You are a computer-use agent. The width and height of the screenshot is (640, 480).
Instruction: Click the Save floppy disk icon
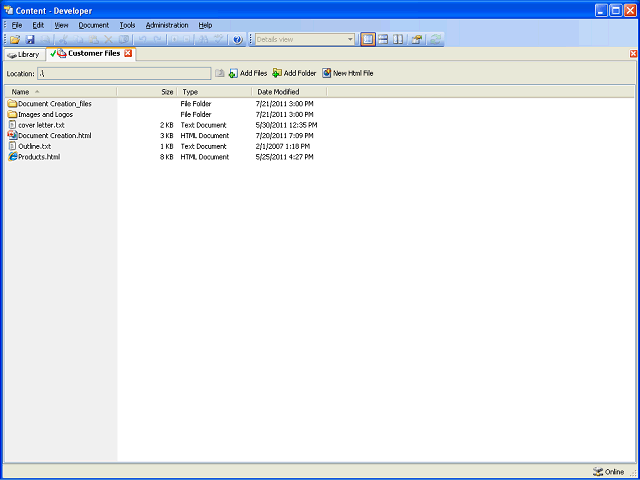click(30, 40)
